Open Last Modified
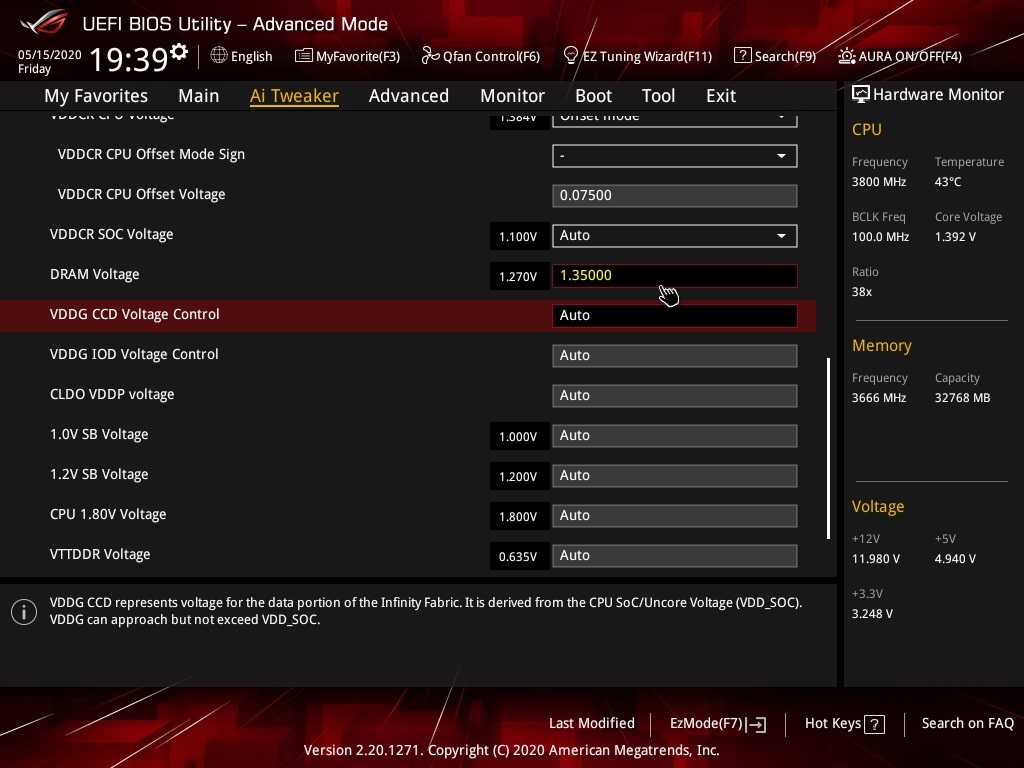The width and height of the screenshot is (1024, 768). point(592,724)
